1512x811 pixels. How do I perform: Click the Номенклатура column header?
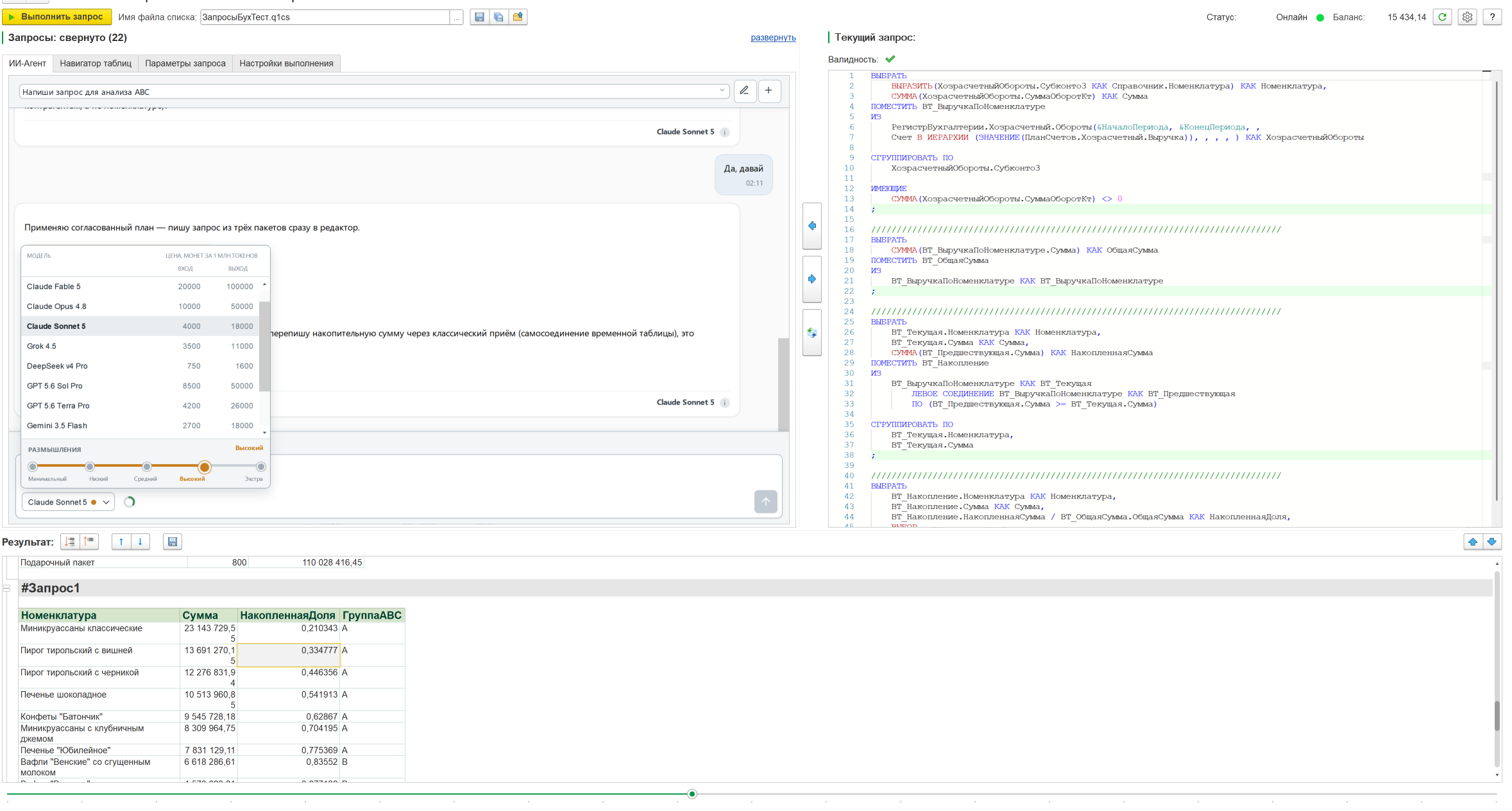pos(99,615)
